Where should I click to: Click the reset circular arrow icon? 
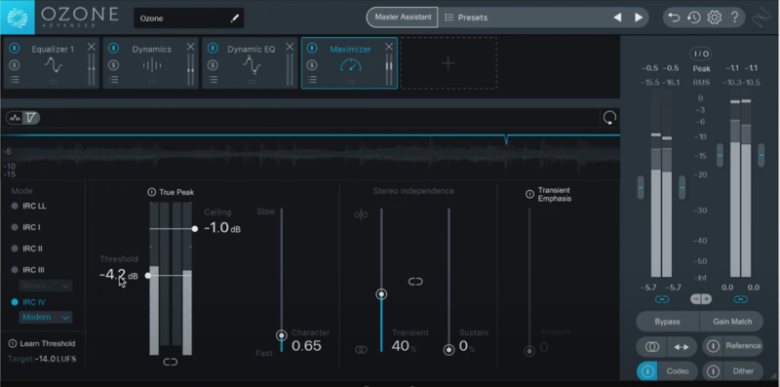(609, 118)
